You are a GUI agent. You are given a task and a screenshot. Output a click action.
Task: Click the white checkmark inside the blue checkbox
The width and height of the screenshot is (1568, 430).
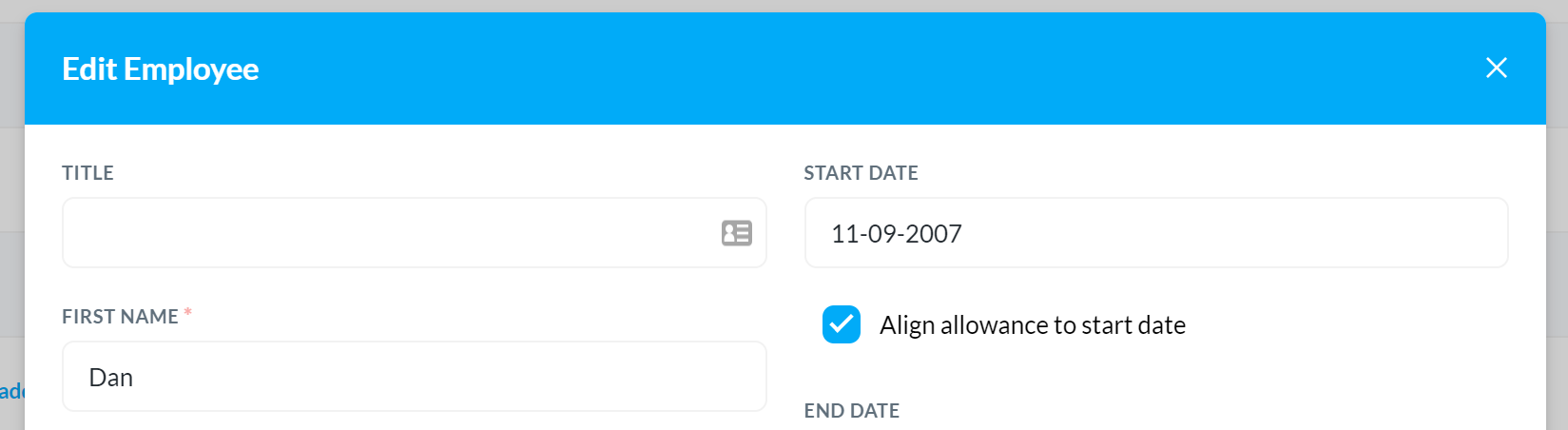point(842,324)
